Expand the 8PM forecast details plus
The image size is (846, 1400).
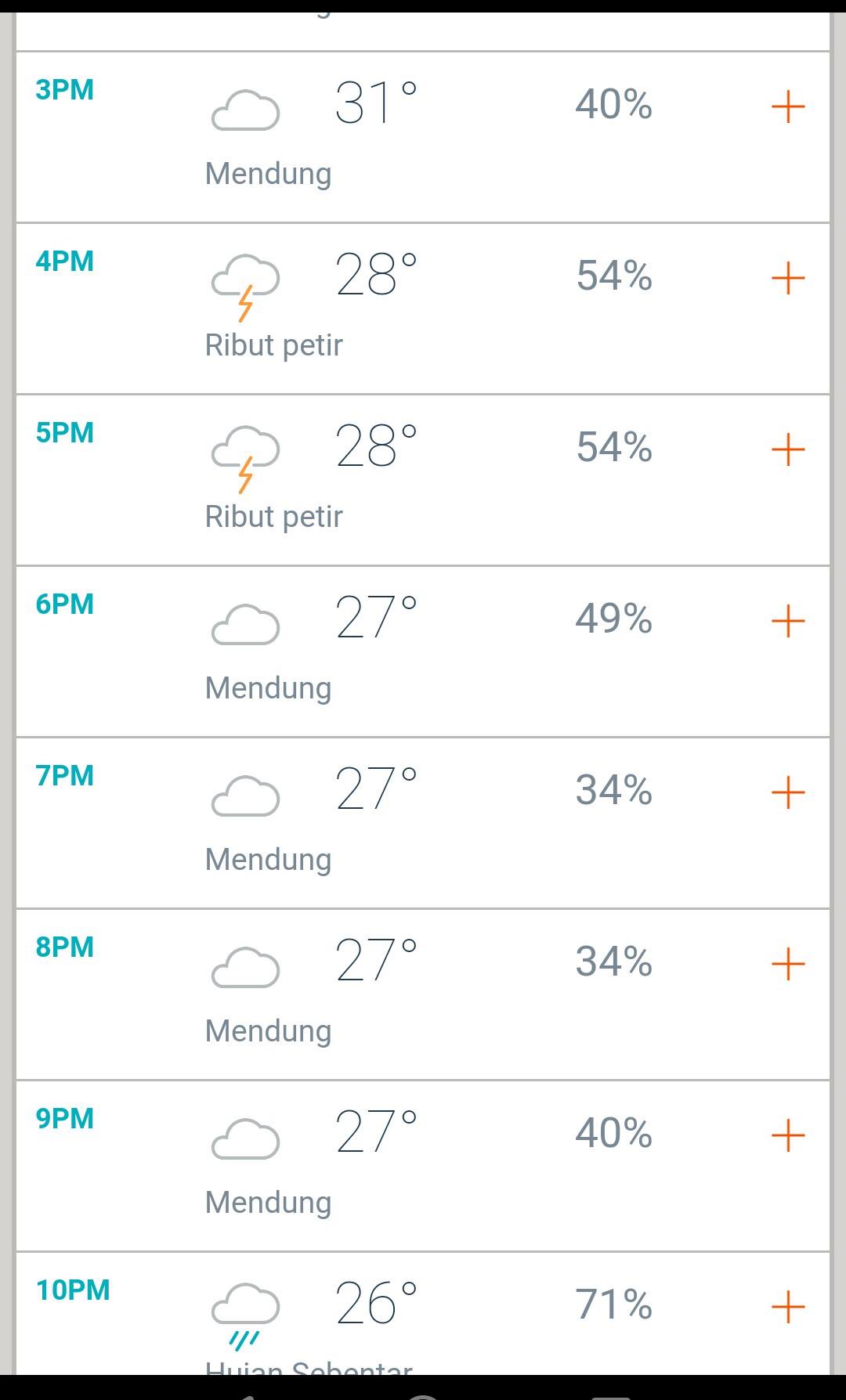click(788, 964)
